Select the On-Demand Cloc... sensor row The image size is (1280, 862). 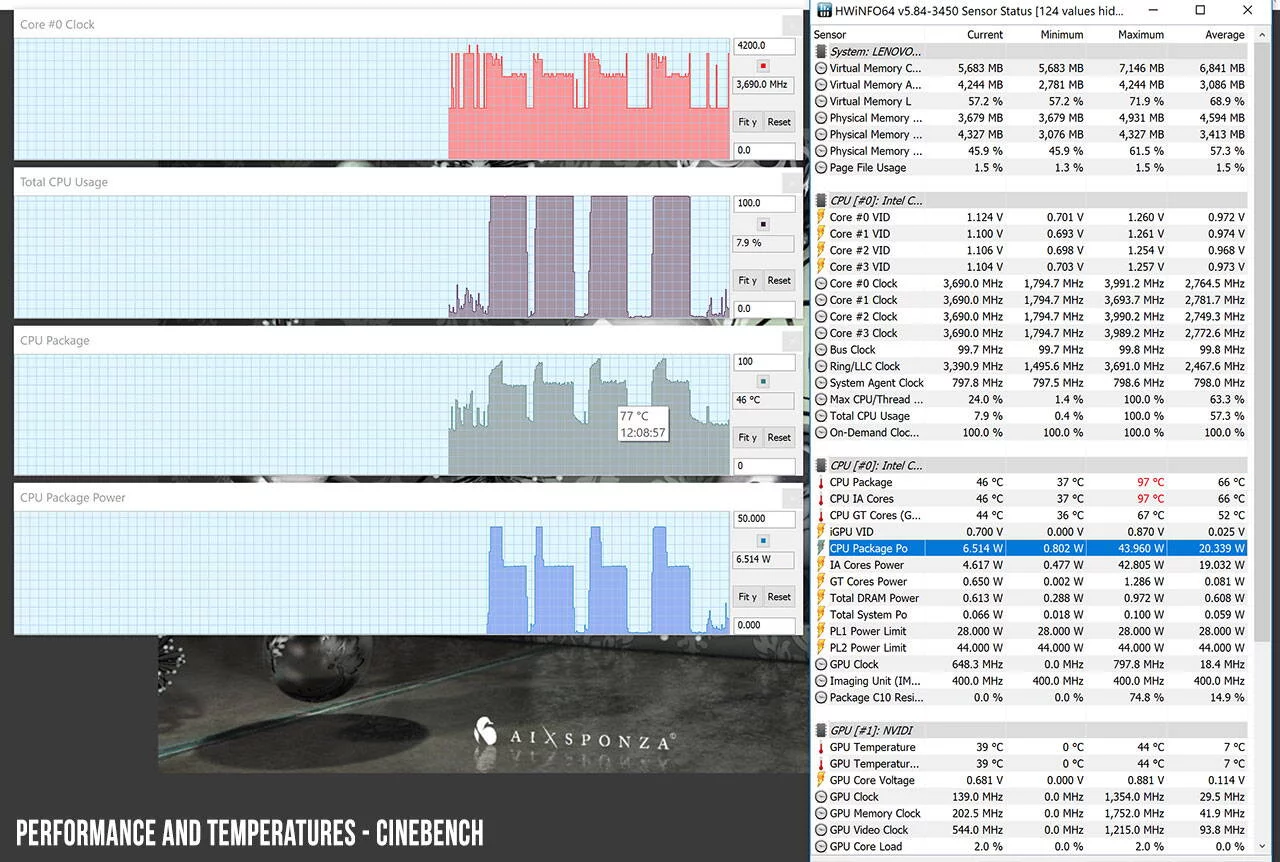(x=1030, y=432)
